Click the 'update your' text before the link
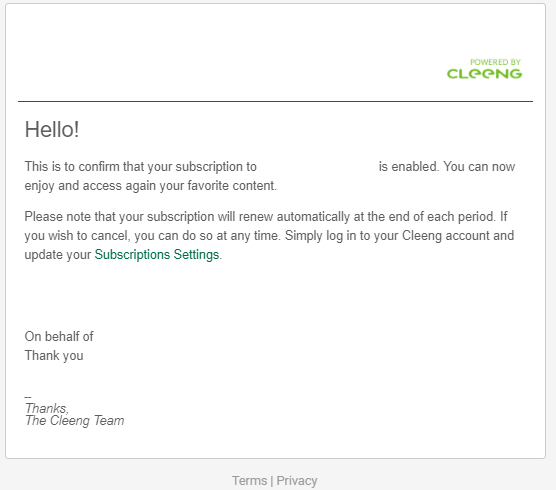 58,255
